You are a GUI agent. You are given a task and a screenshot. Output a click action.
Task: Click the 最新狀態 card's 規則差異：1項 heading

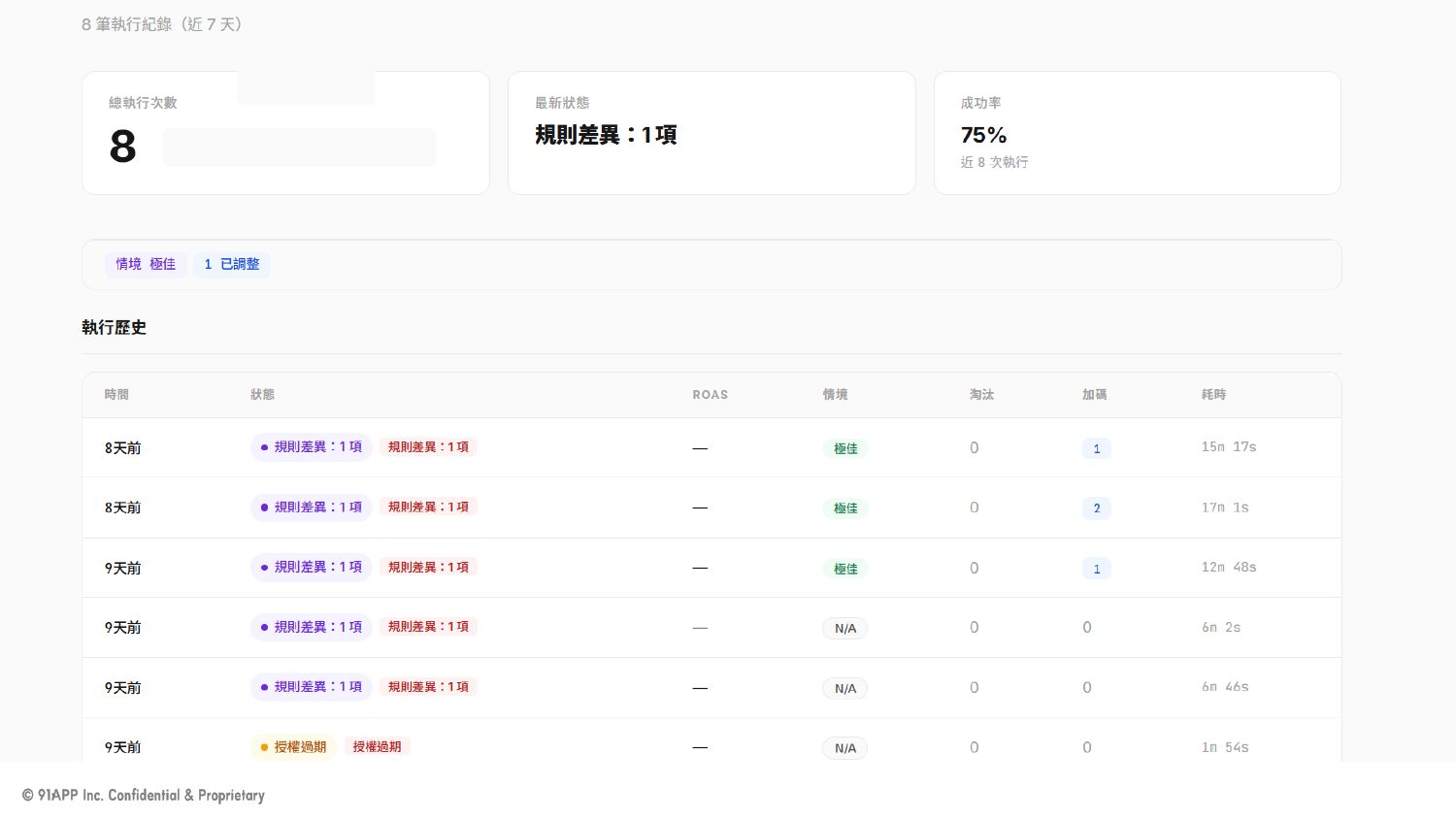(x=606, y=135)
